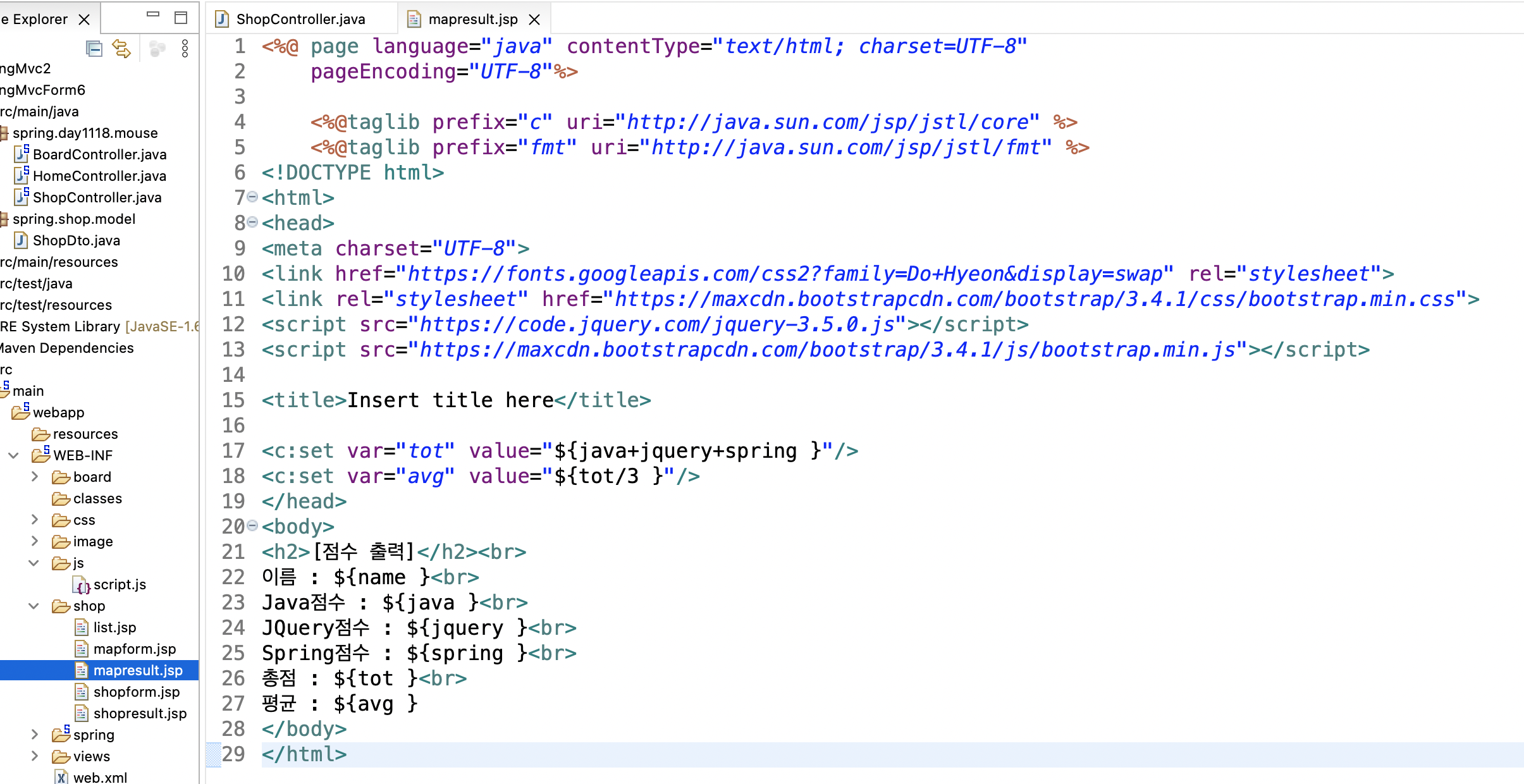Select script.js file icon

coord(82,585)
